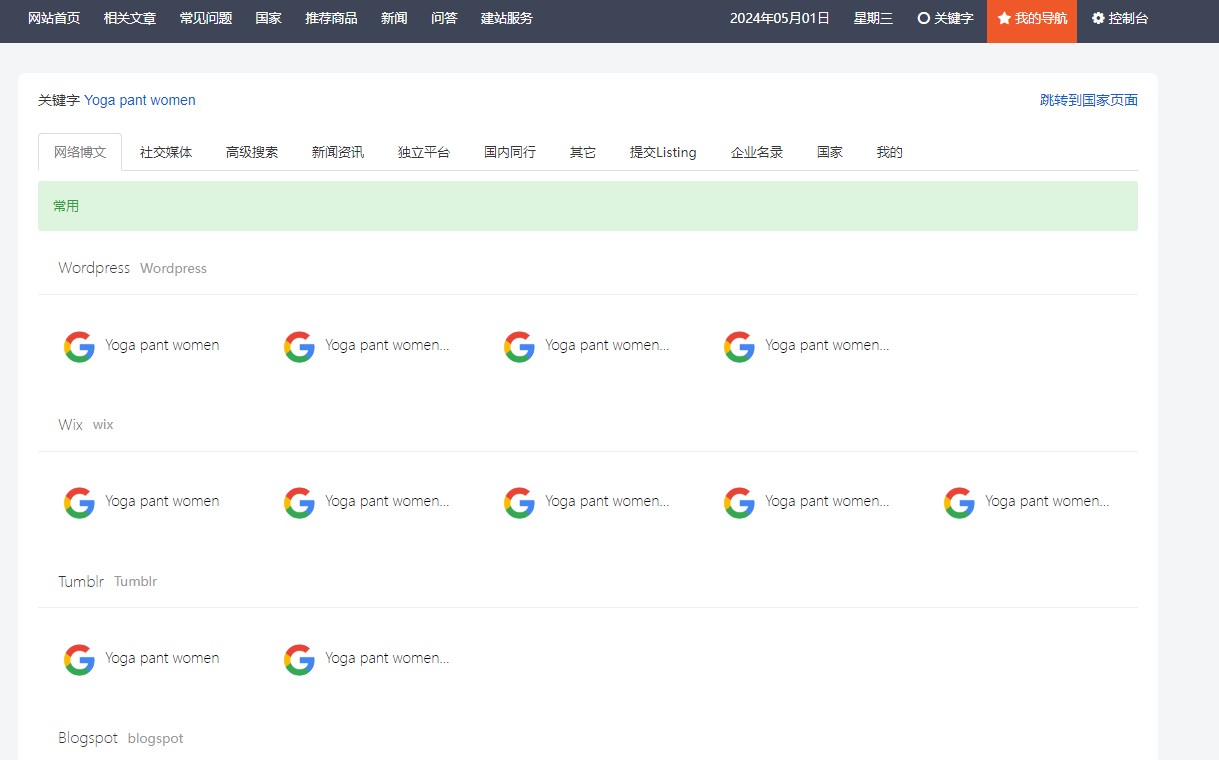Switch to the 其它 tab
Screen dimensions: 1219x760
coord(583,152)
